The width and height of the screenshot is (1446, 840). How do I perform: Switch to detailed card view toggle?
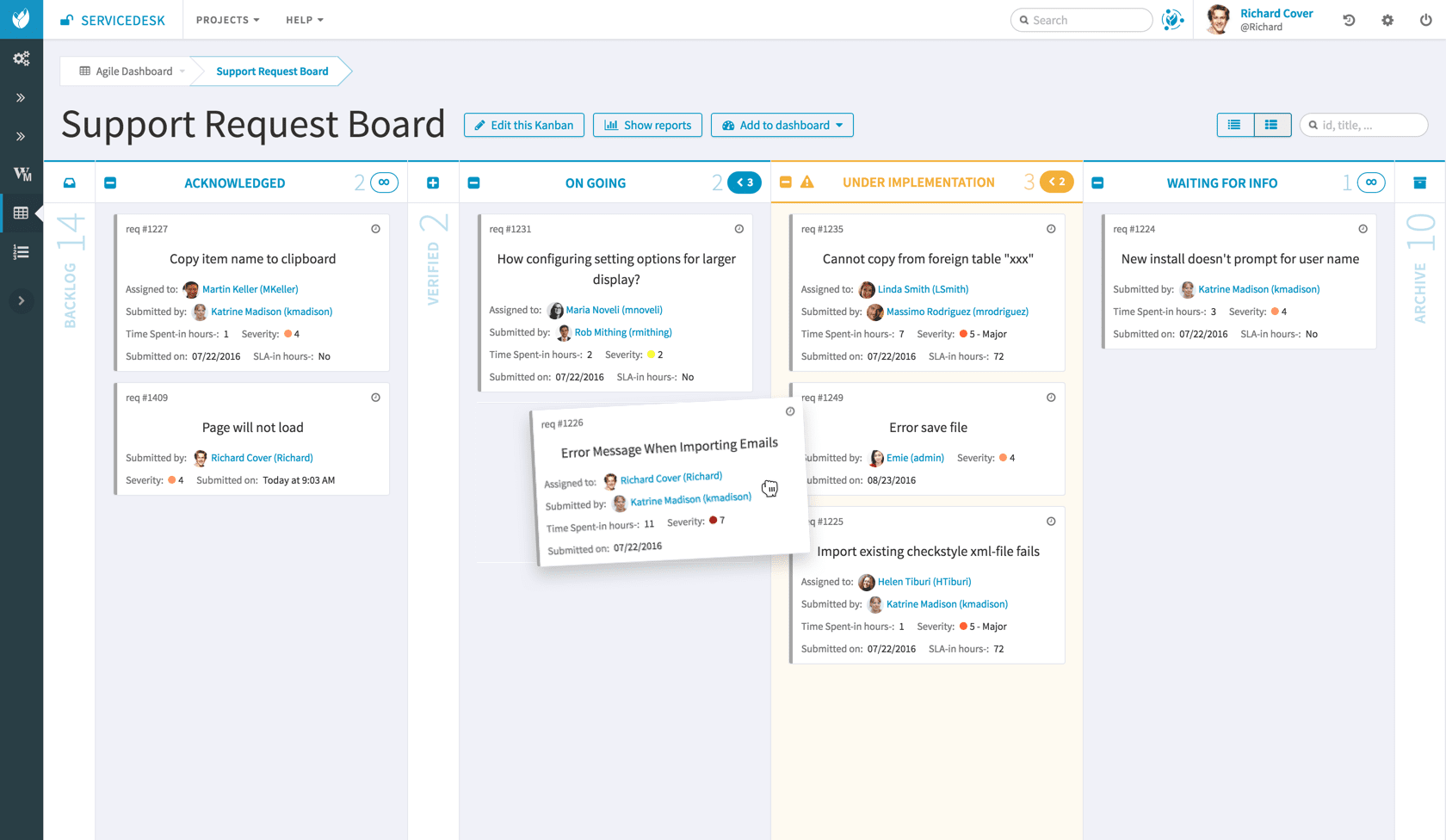(x=1272, y=125)
